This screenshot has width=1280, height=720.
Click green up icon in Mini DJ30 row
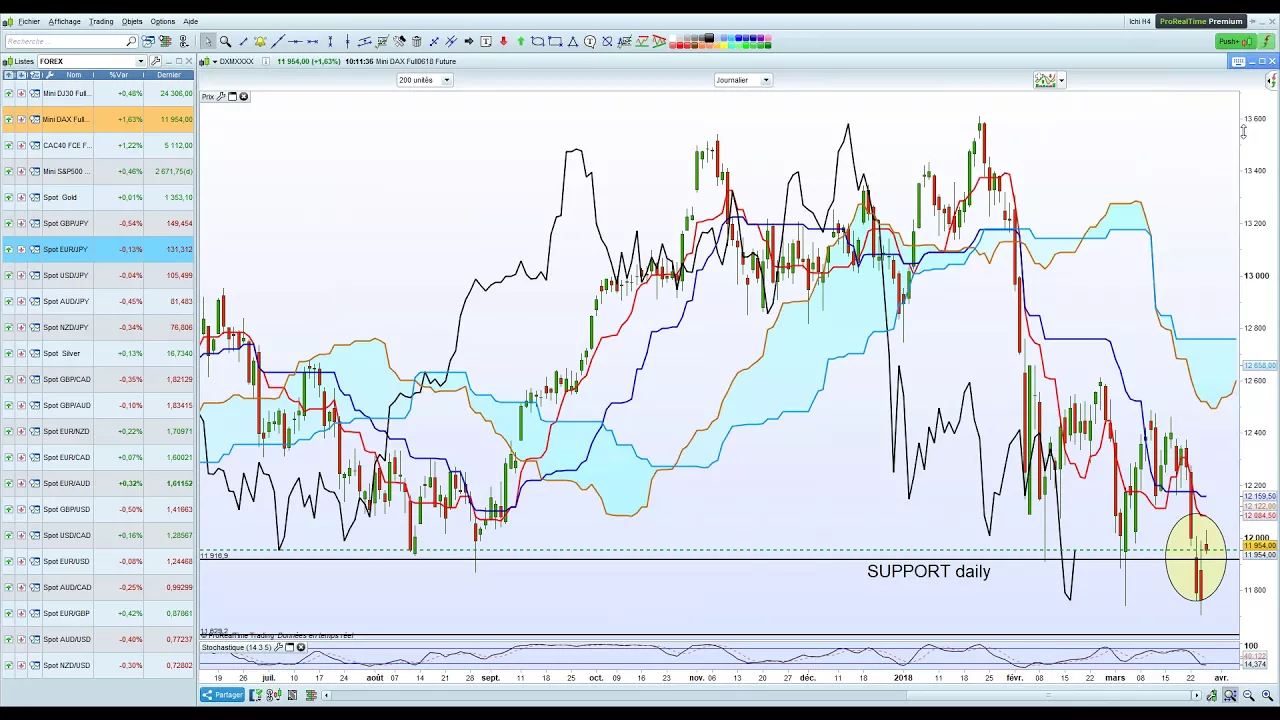click(9, 93)
